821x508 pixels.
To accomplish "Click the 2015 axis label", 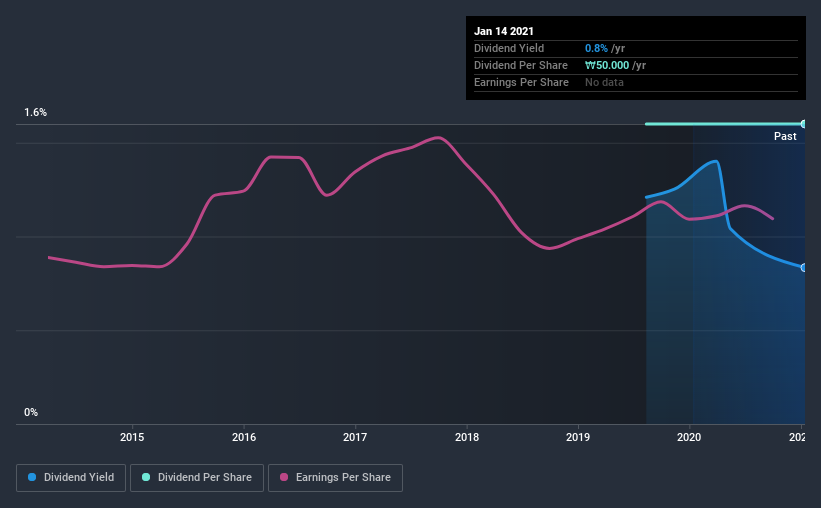I will [x=132, y=437].
